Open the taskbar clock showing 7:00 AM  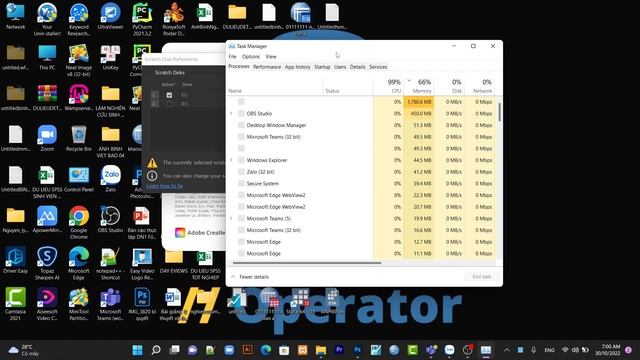(608, 350)
